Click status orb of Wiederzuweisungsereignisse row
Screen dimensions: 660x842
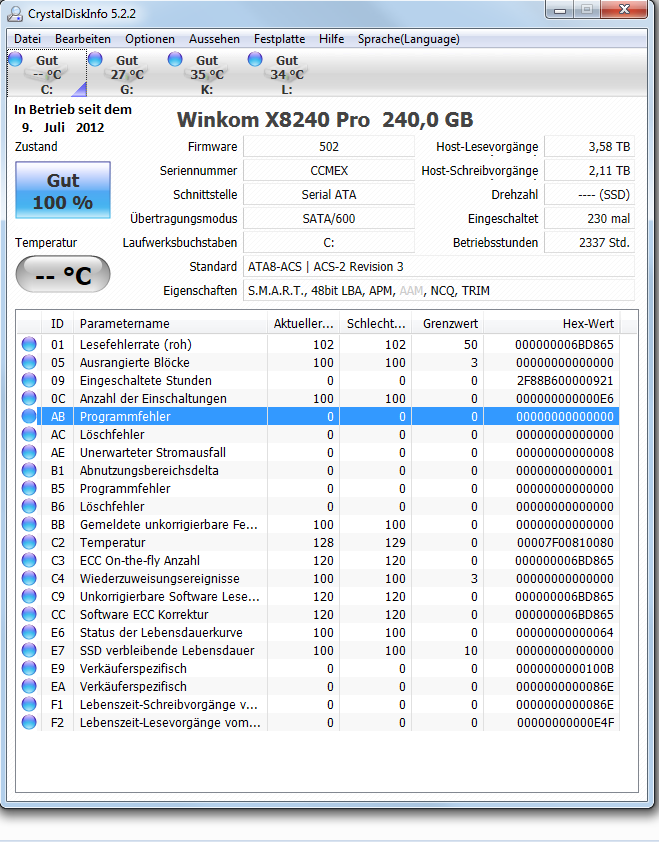tap(29, 578)
